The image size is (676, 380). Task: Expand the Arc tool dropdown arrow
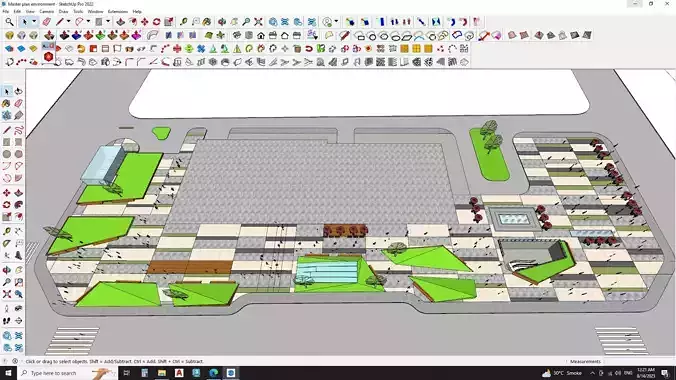tap(88, 22)
